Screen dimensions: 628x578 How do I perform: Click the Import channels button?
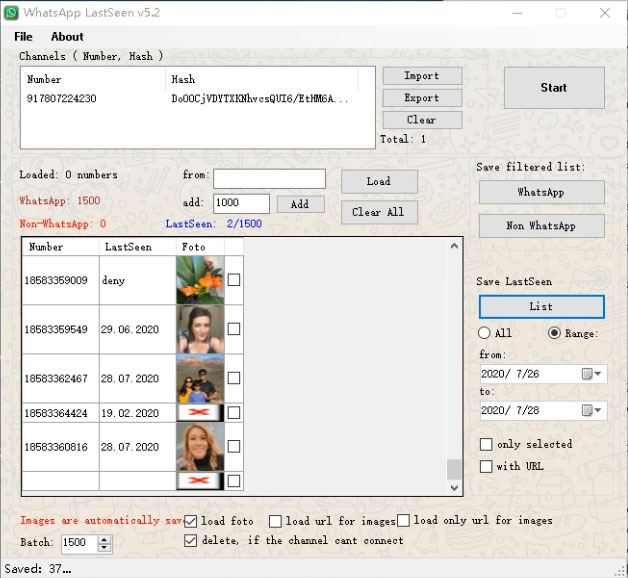pos(421,76)
